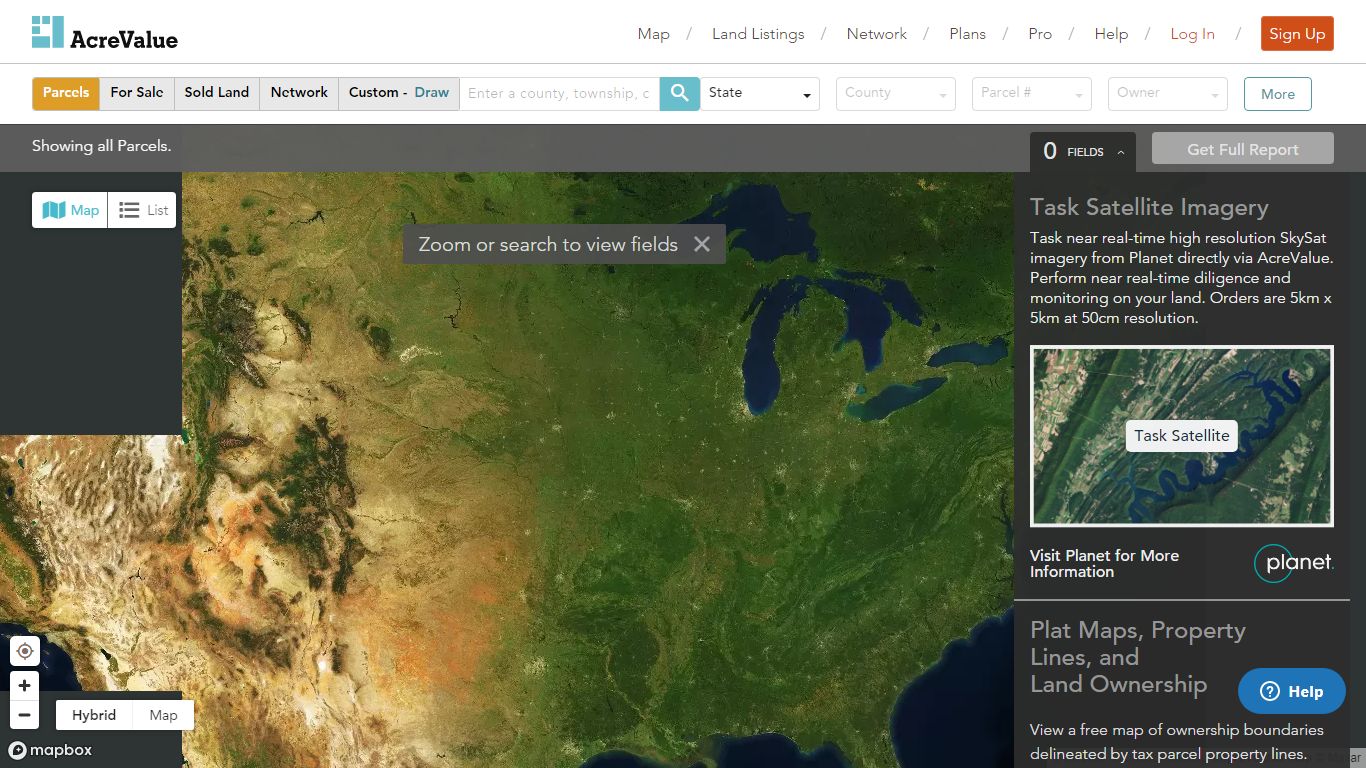
Task: Open the blue Help chat button
Action: (1292, 691)
